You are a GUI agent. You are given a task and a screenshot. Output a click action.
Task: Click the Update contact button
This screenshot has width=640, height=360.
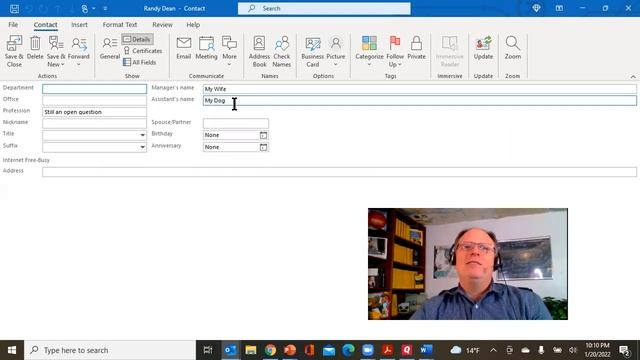483,48
